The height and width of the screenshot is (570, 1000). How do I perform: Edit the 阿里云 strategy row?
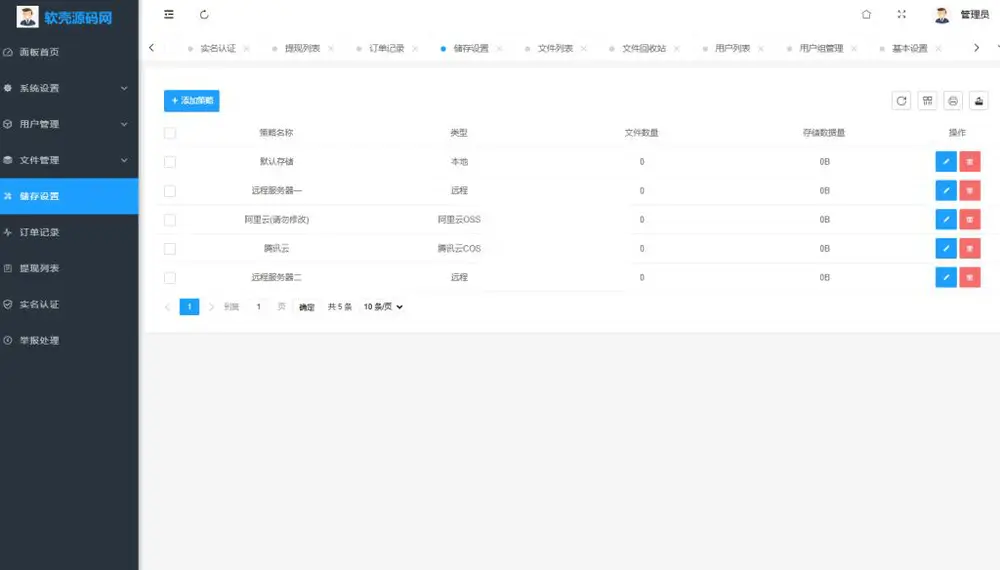(x=946, y=219)
